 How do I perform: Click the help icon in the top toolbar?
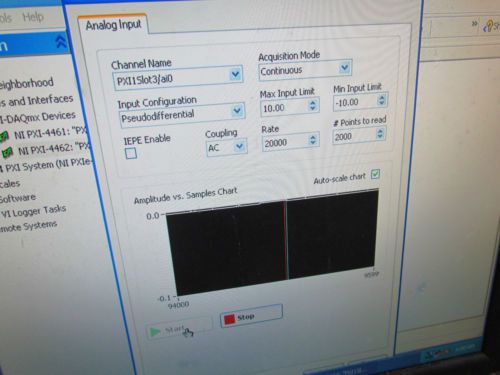coord(489,26)
